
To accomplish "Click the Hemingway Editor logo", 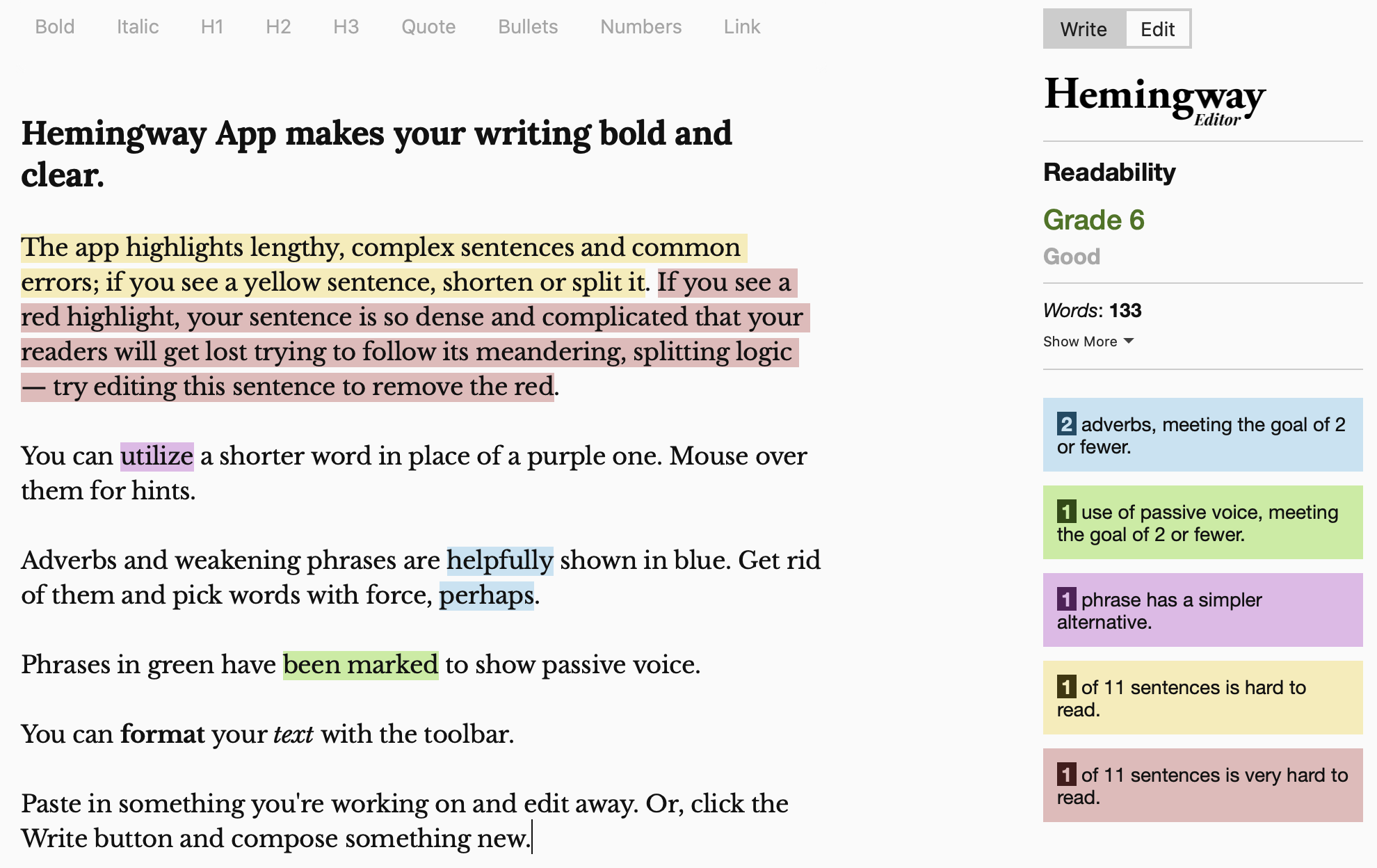I will click(x=1154, y=99).
